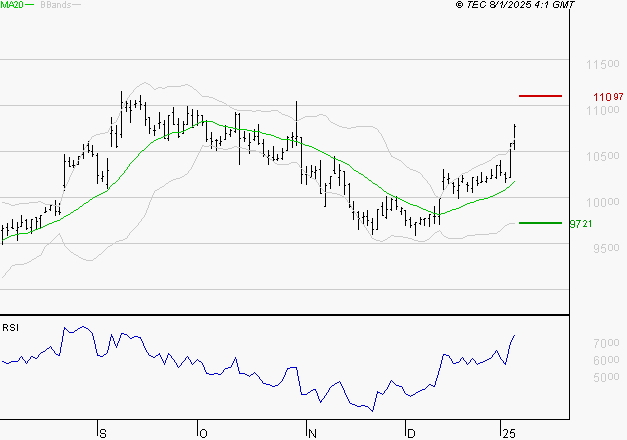The height and width of the screenshot is (440, 627).
Task: Click the 10500 price axis label
Action: pyautogui.click(x=603, y=156)
